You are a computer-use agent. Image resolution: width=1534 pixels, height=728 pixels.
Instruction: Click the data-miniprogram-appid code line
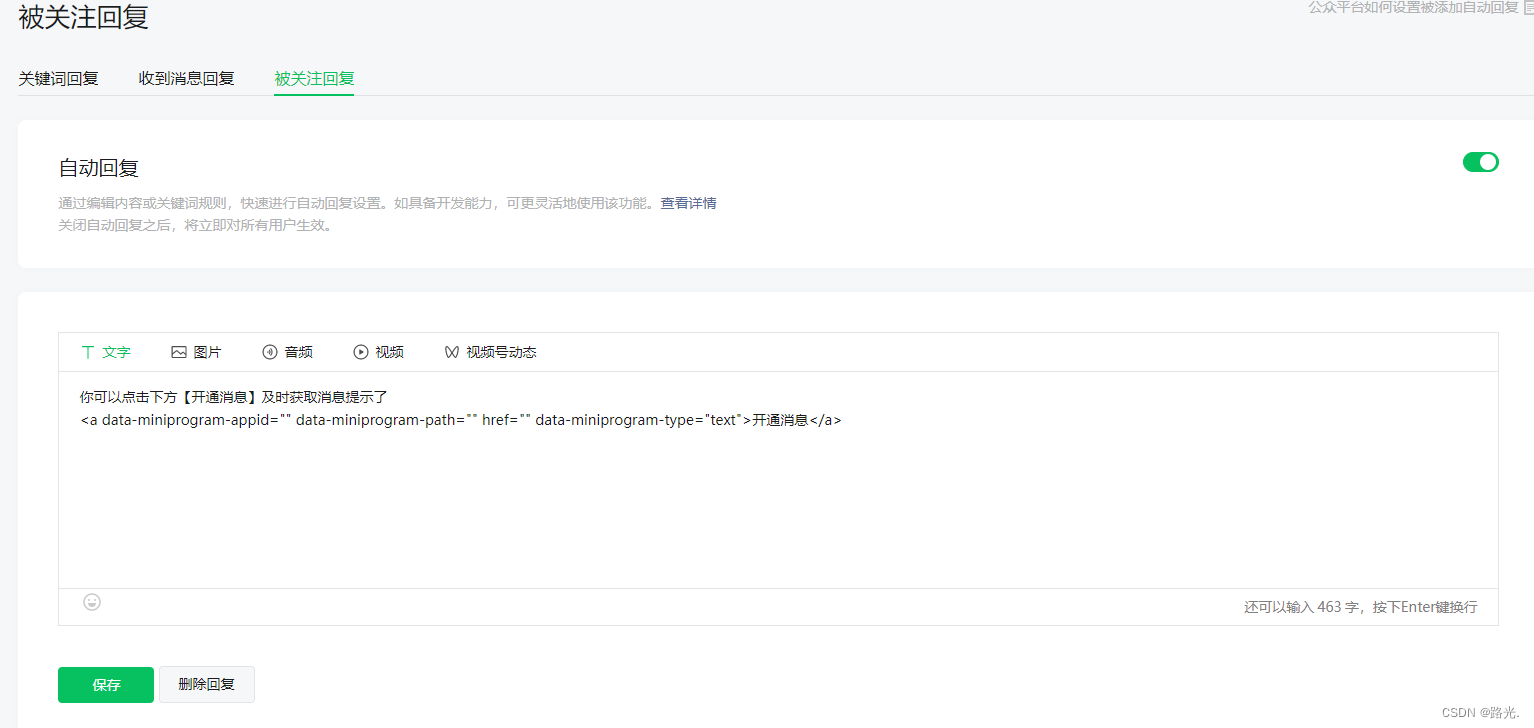pyautogui.click(x=461, y=420)
